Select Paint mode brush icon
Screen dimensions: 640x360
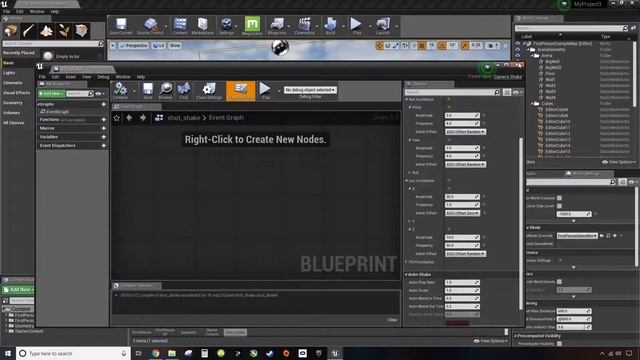point(29,31)
